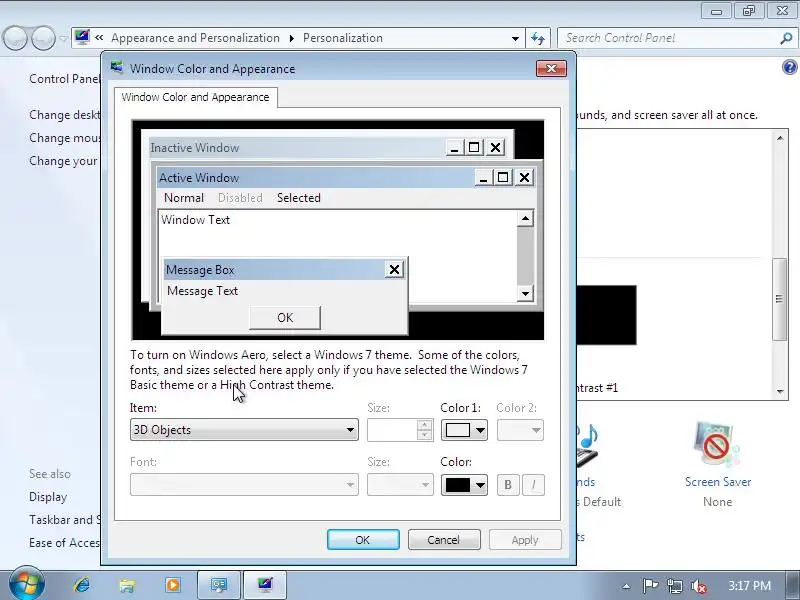Open the clock showing 3:17 PM

(x=749, y=585)
